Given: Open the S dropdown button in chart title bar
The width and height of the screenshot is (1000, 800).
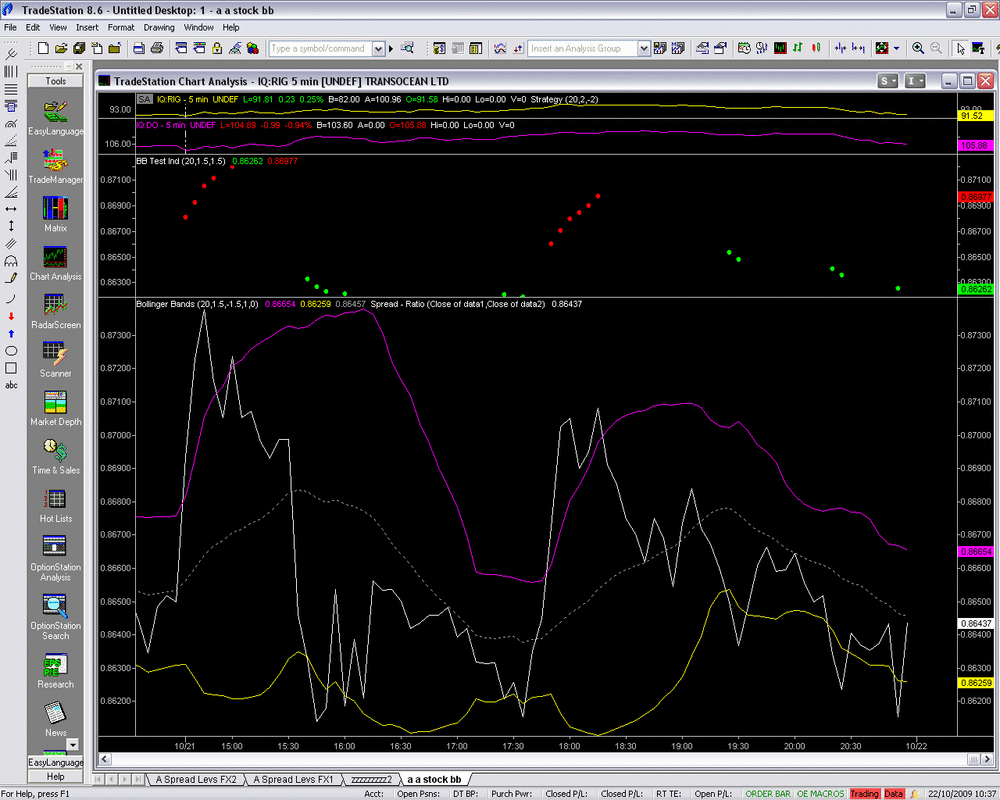Looking at the screenshot, I should tap(887, 81).
